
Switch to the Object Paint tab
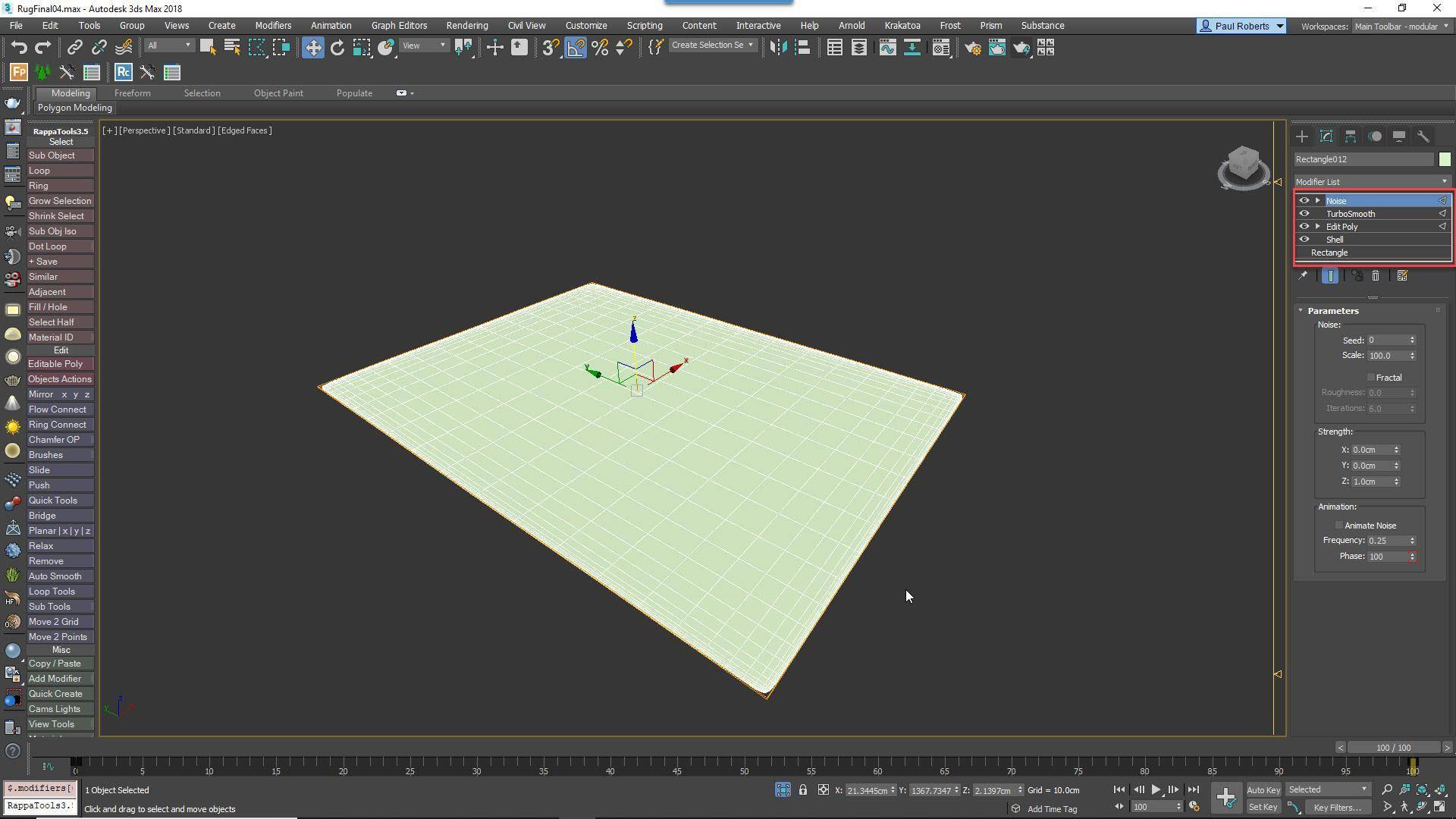click(x=278, y=93)
